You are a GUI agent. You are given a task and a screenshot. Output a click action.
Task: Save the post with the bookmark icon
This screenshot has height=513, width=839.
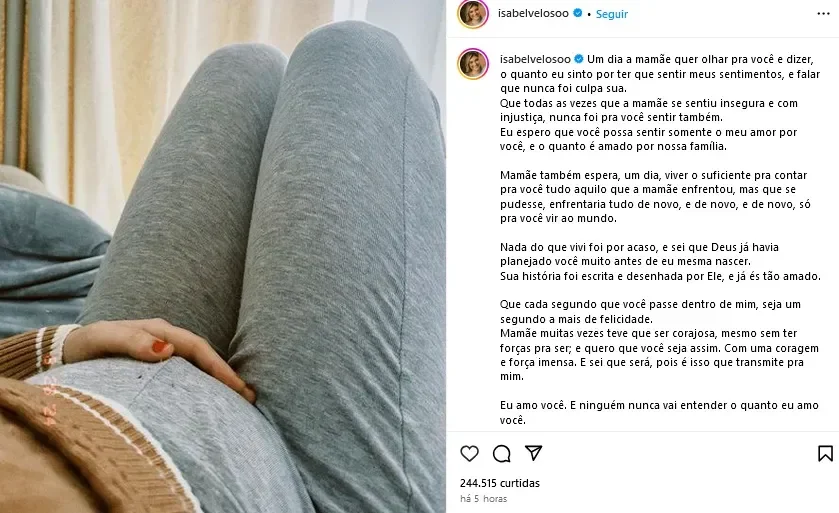click(825, 454)
